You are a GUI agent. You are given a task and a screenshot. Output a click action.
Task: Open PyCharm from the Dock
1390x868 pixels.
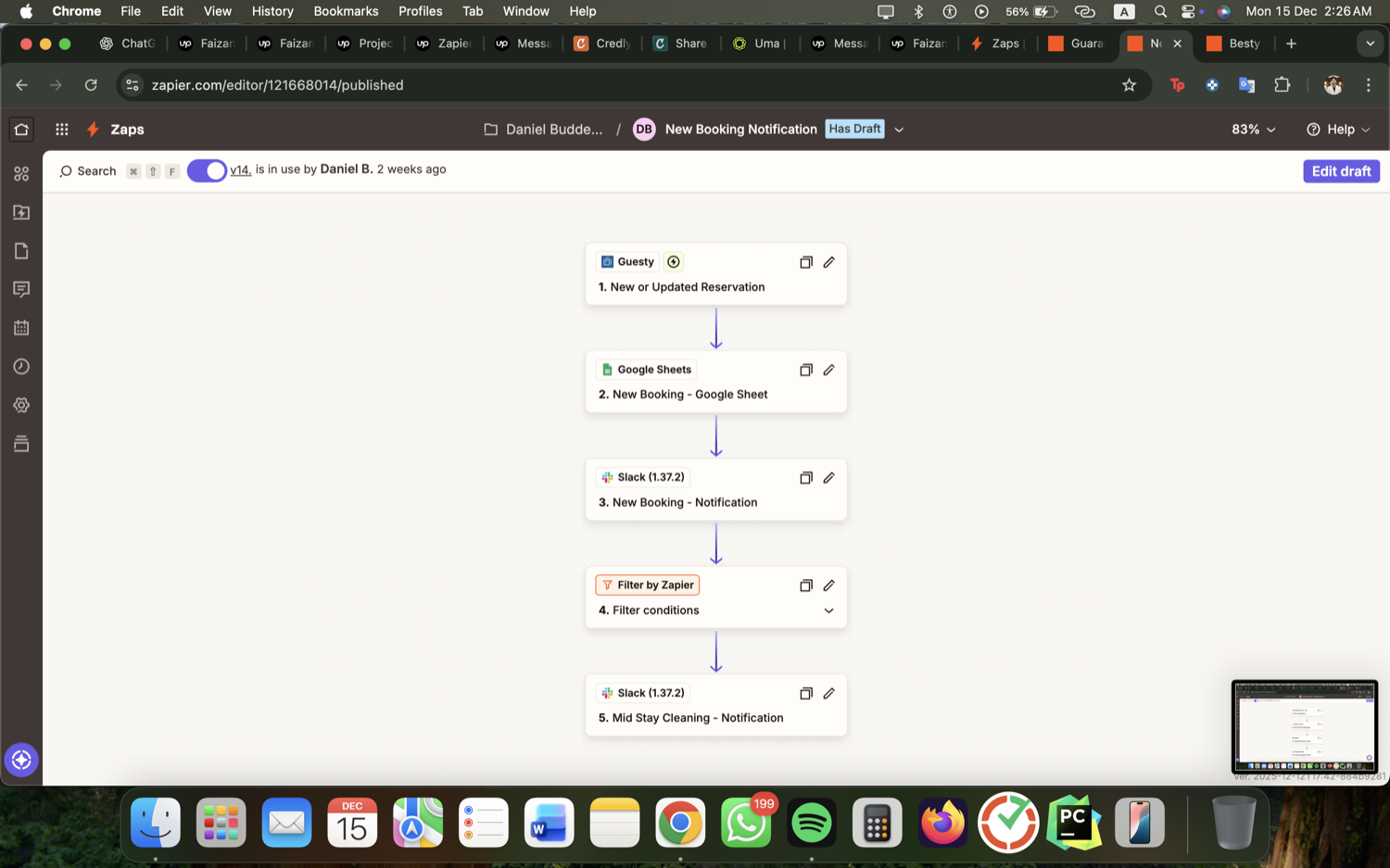[1074, 823]
